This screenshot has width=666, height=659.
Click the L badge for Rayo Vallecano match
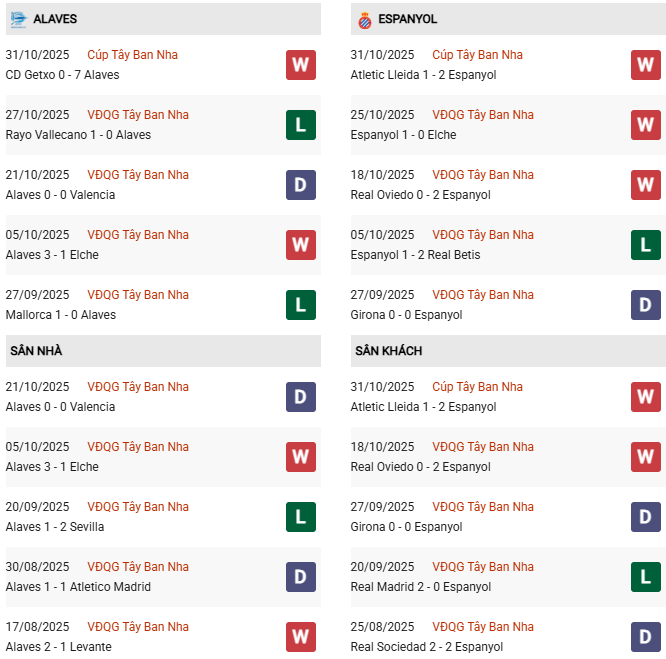(x=300, y=125)
